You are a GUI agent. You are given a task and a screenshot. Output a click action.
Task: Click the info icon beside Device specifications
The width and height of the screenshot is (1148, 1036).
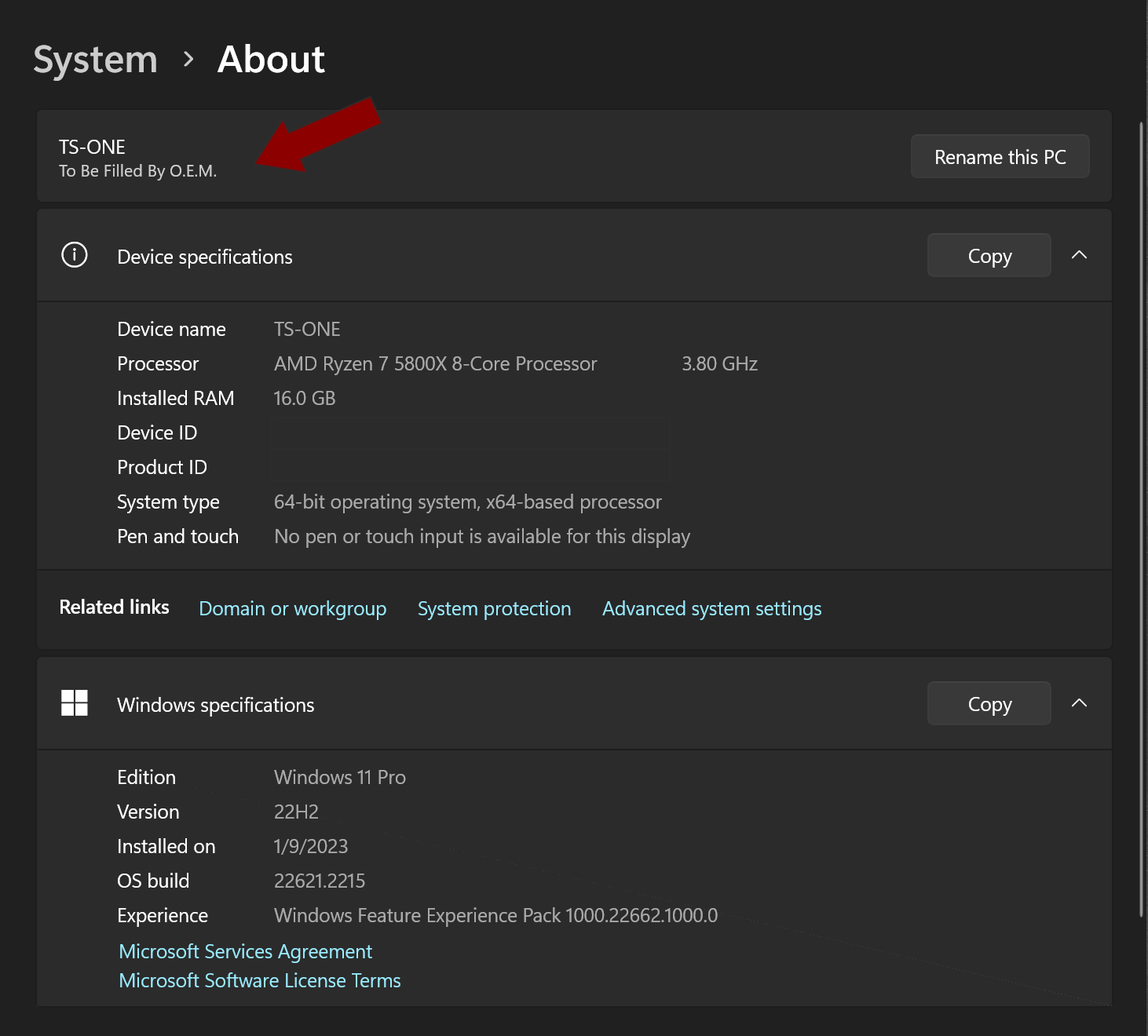click(74, 254)
